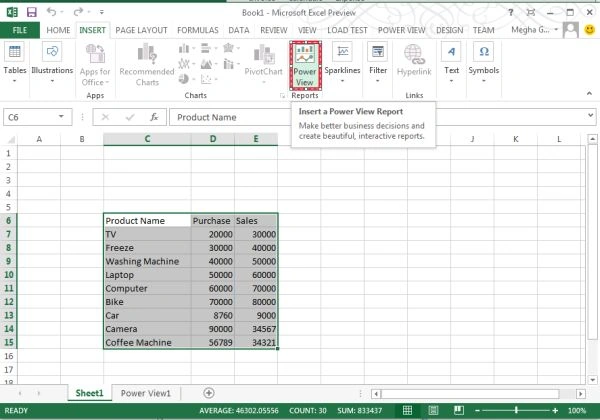Open the FORMULAS ribbon tab

197,30
